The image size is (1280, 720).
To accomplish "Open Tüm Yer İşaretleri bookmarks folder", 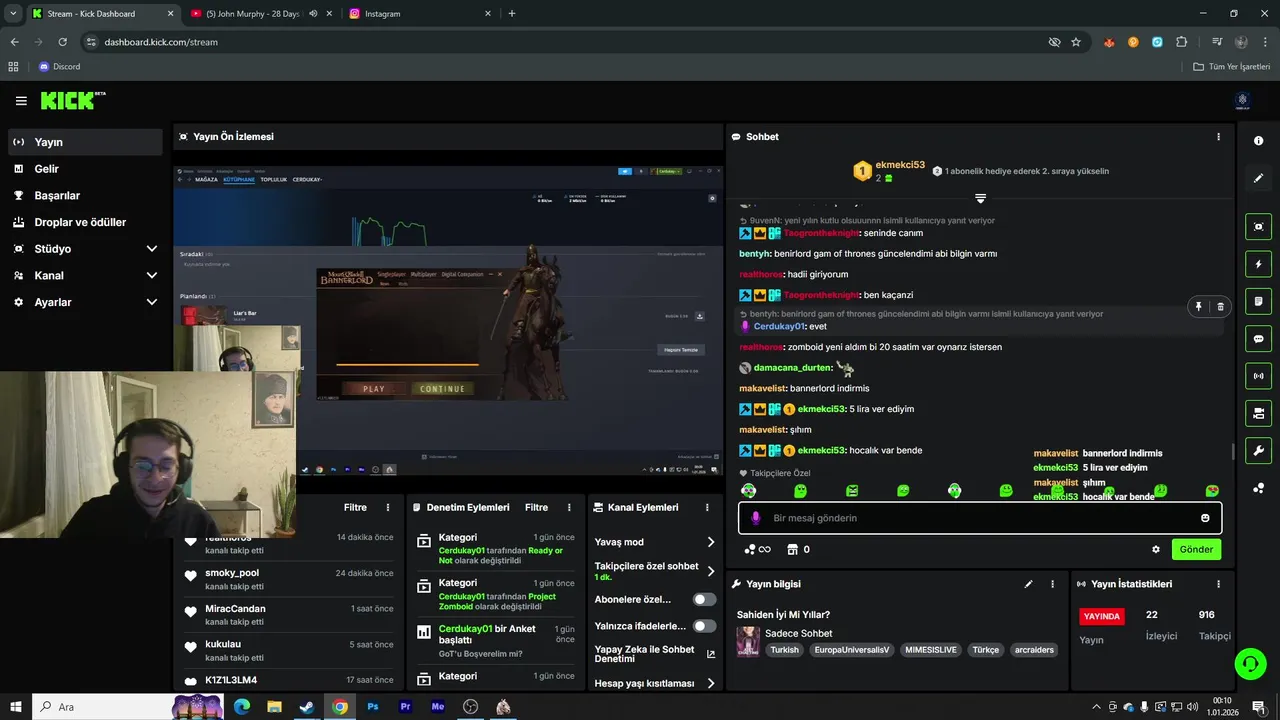I will [x=1232, y=66].
